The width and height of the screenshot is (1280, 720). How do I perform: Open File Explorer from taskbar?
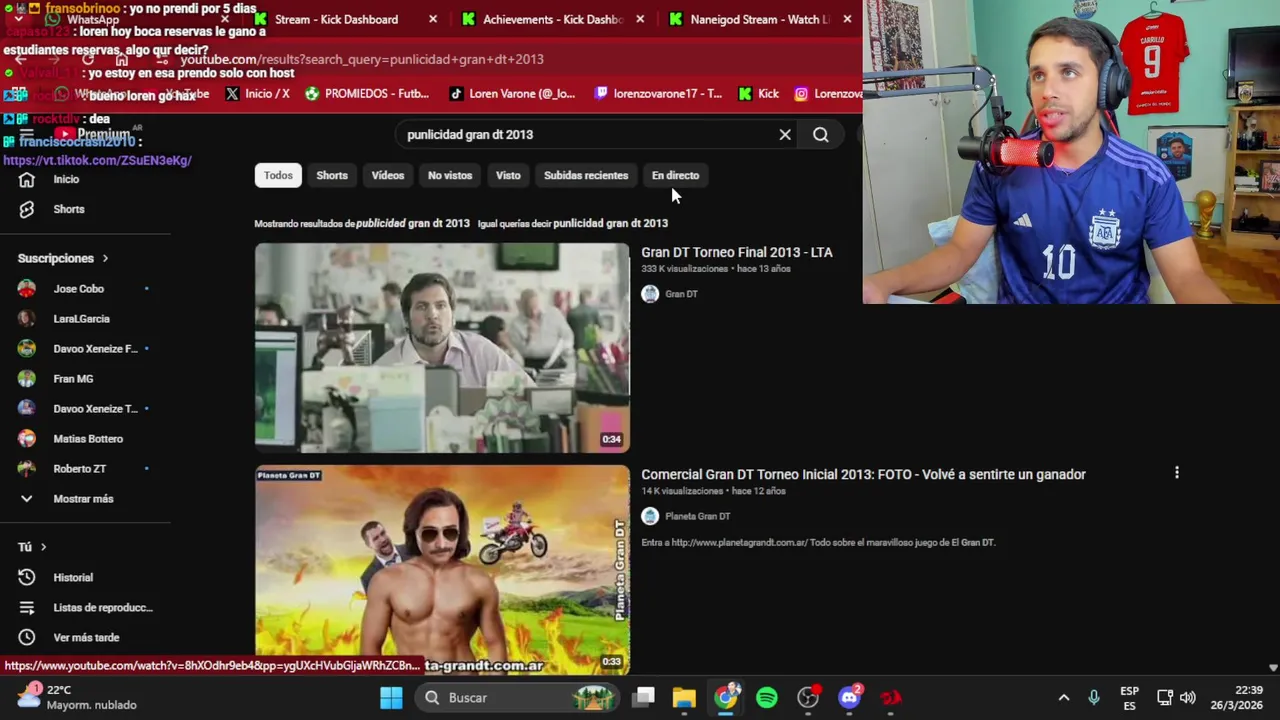pyautogui.click(x=684, y=697)
